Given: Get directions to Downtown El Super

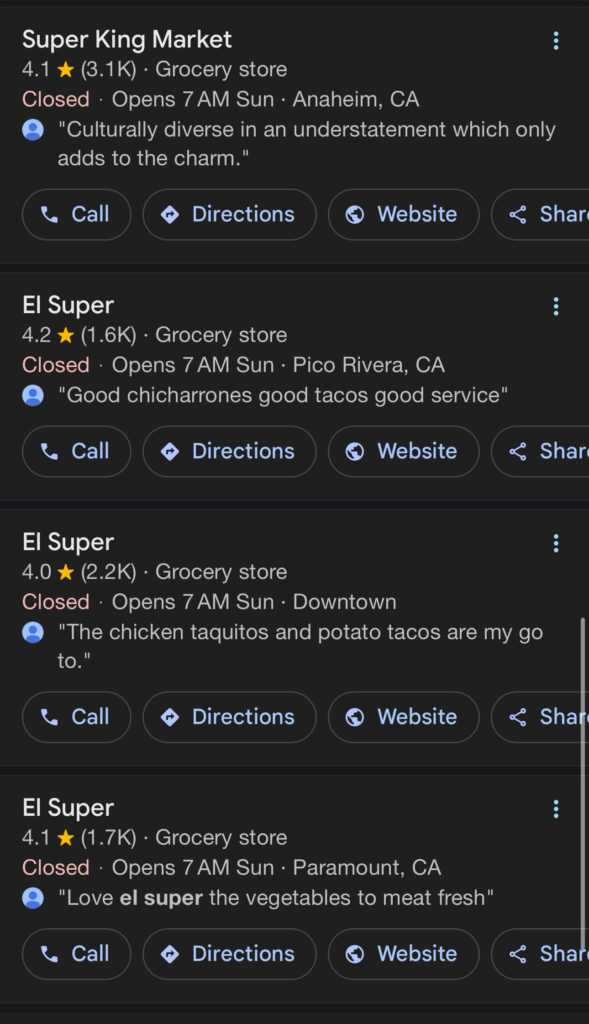Looking at the screenshot, I should 229,717.
